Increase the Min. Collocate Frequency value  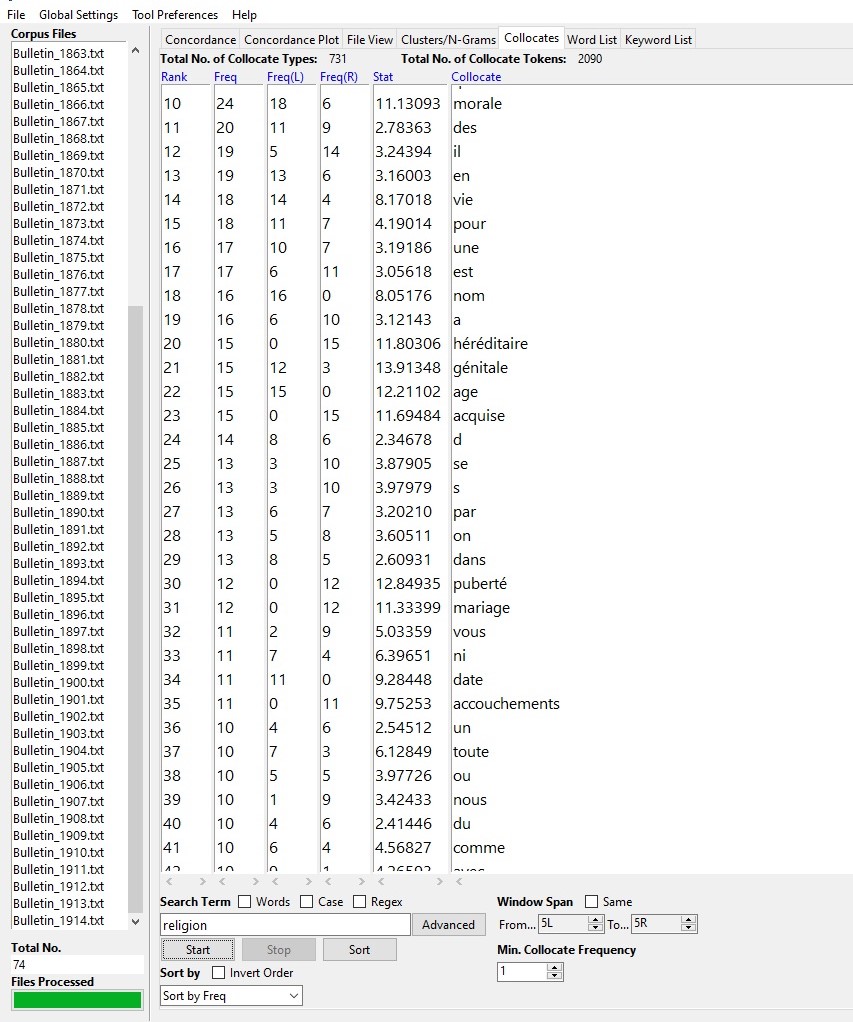555,967
